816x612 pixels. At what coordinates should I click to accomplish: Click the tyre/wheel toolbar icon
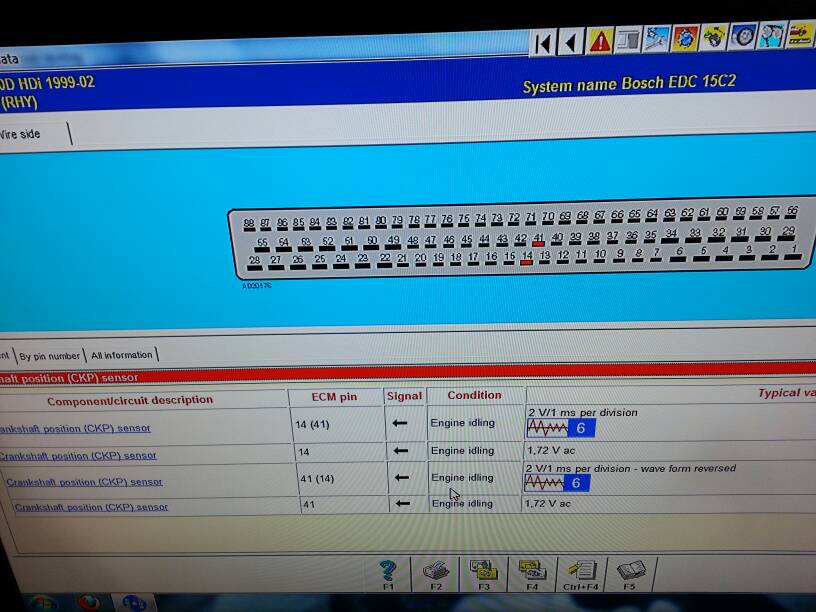coord(743,38)
